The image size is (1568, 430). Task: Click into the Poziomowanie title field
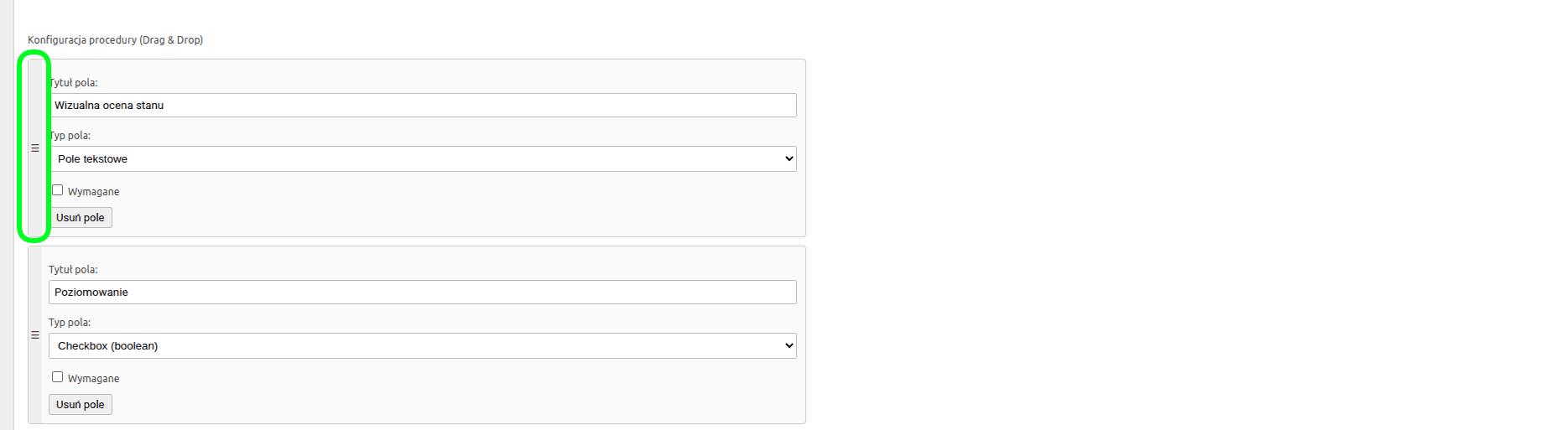[422, 293]
